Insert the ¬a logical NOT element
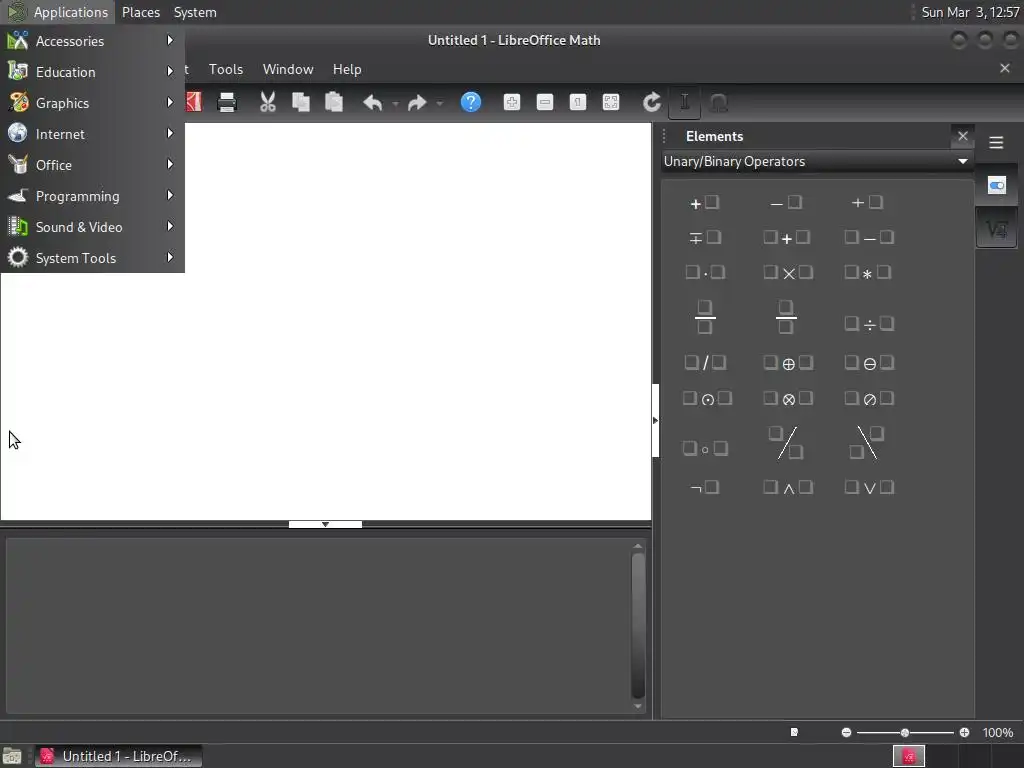Screen dimensions: 1024x768 pyautogui.click(x=705, y=487)
